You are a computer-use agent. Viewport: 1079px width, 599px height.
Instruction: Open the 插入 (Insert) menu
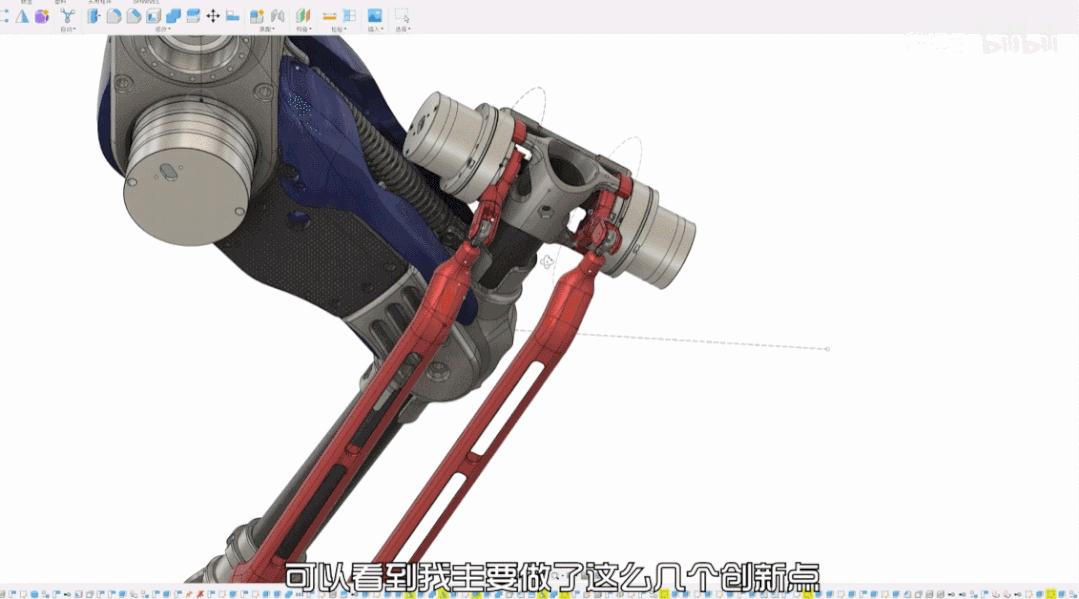click(375, 29)
